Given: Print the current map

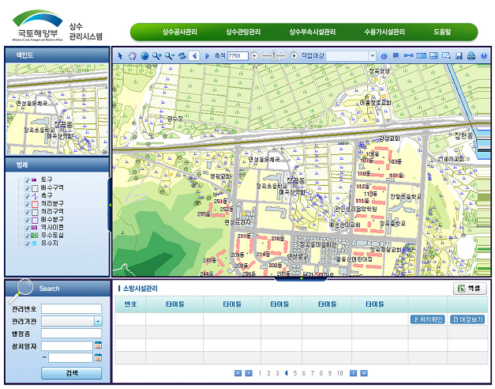Looking at the screenshot, I should (471, 56).
